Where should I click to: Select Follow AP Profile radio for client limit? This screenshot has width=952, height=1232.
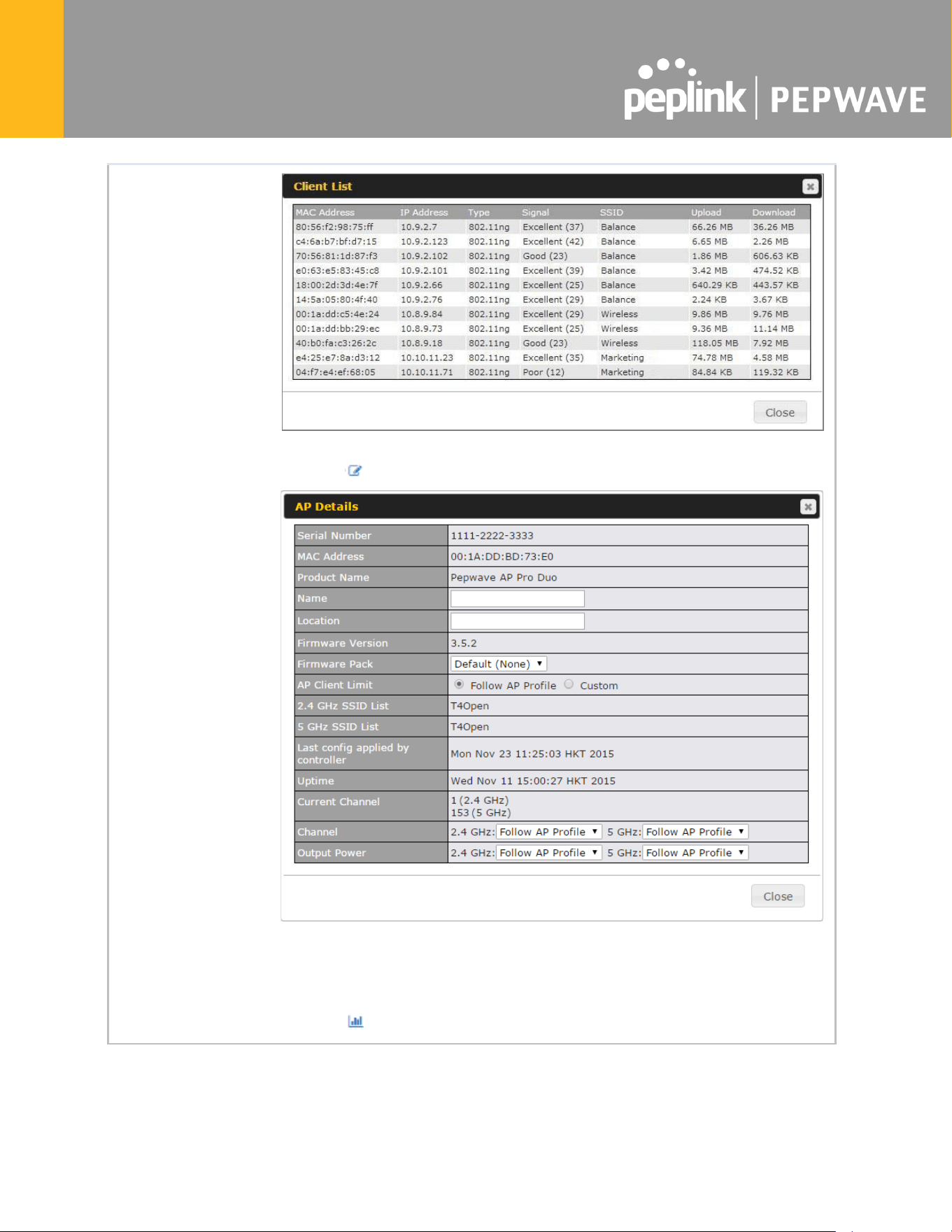pyautogui.click(x=459, y=684)
